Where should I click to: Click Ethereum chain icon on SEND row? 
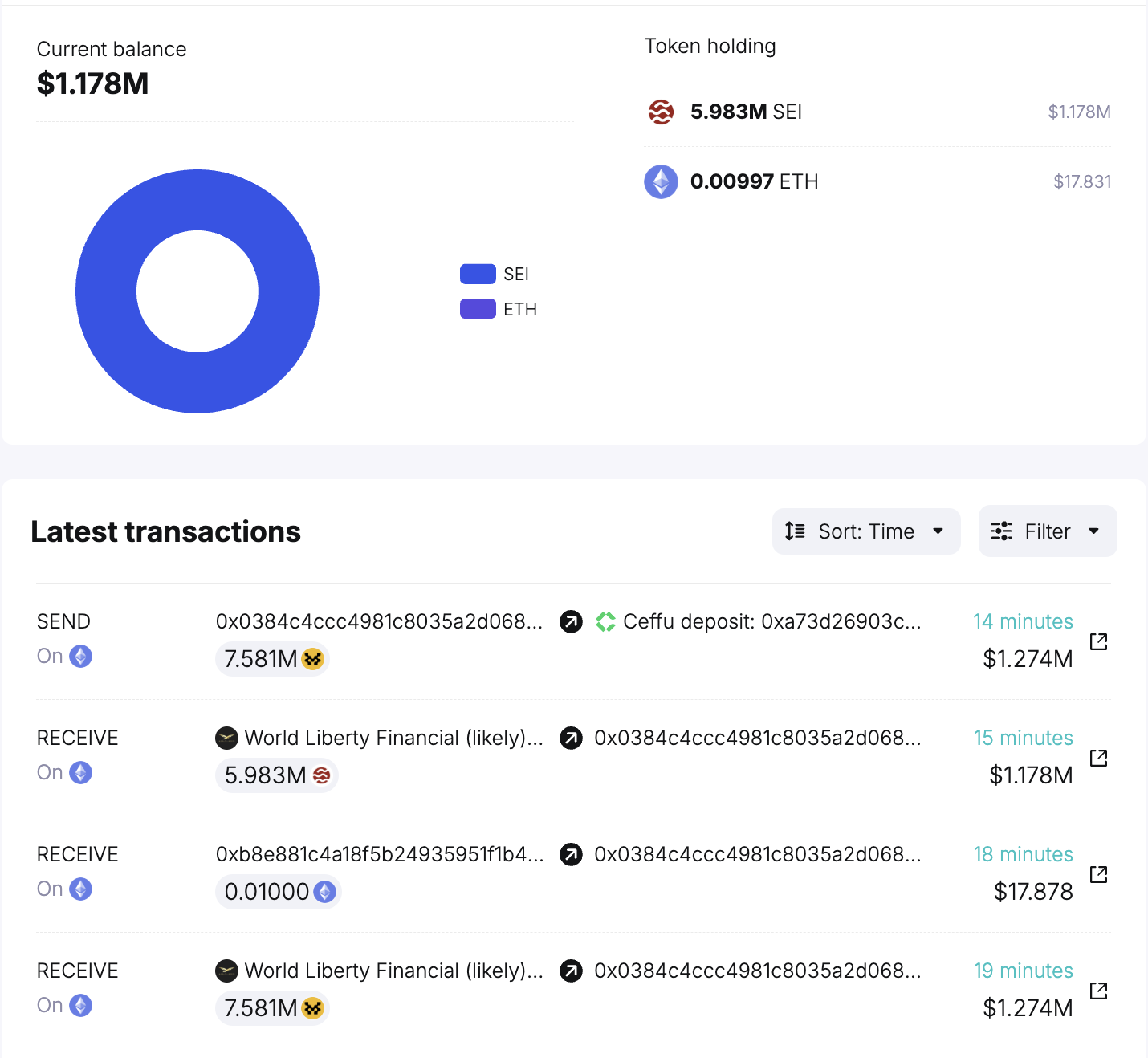tap(80, 657)
